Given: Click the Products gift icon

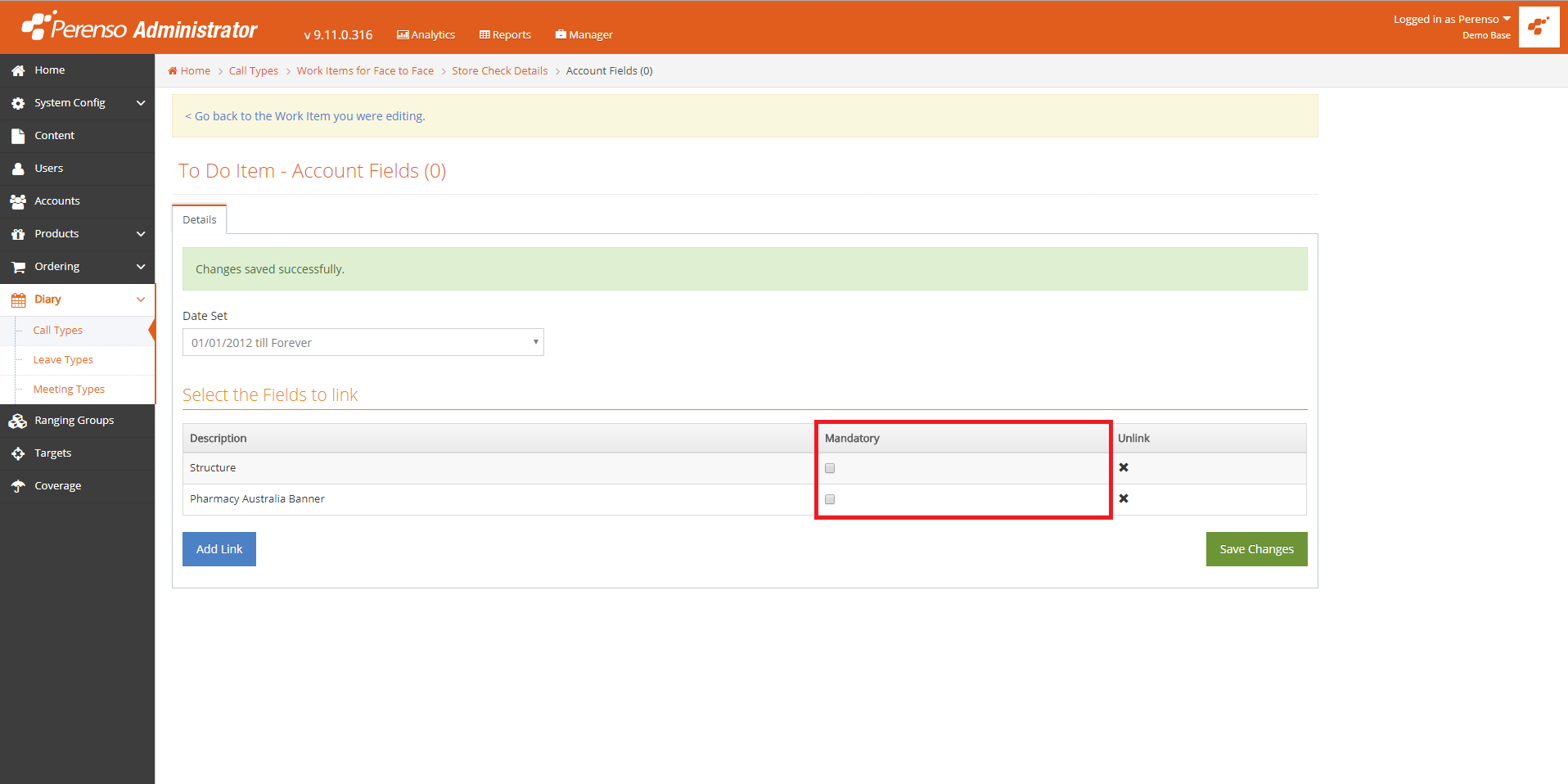Looking at the screenshot, I should (18, 234).
